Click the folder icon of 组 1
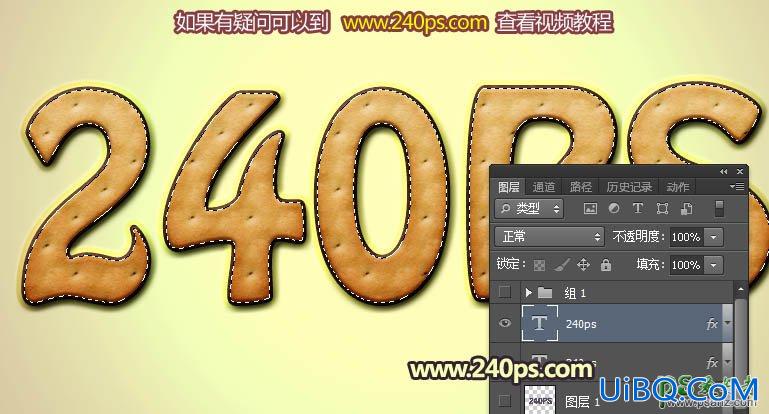 click(545, 293)
